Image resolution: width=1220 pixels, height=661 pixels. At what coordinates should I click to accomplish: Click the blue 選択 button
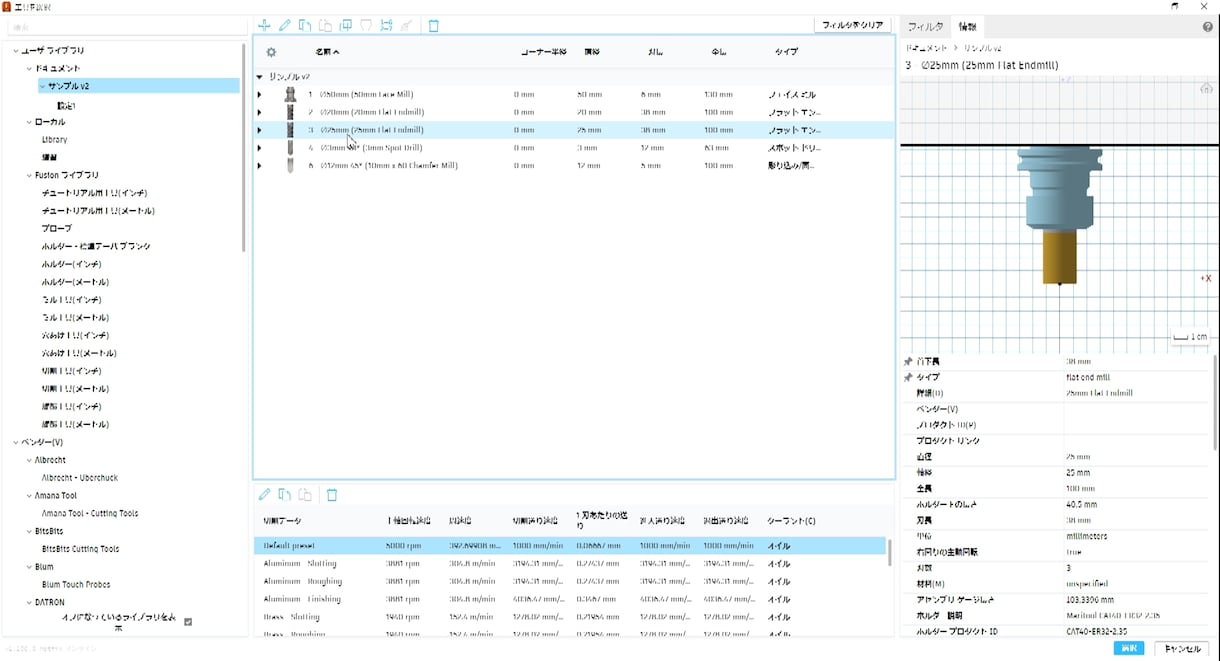pyautogui.click(x=1129, y=649)
